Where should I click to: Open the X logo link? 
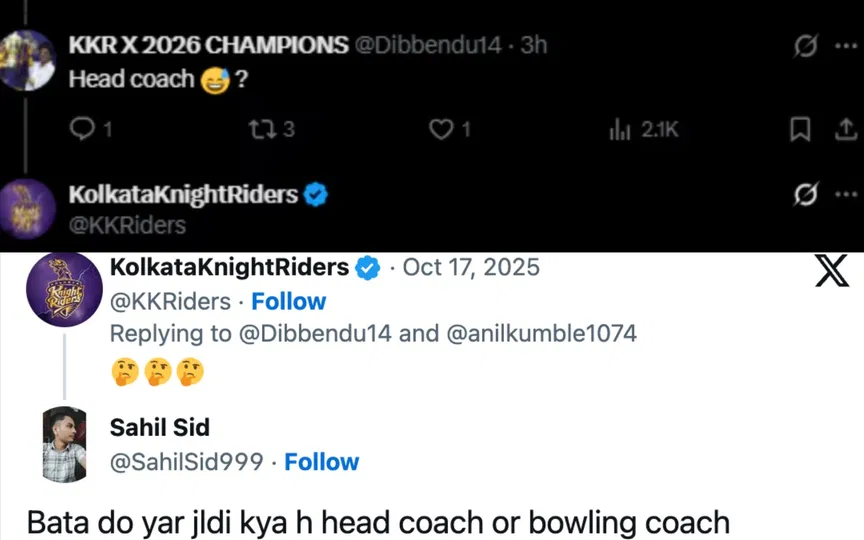point(831,271)
